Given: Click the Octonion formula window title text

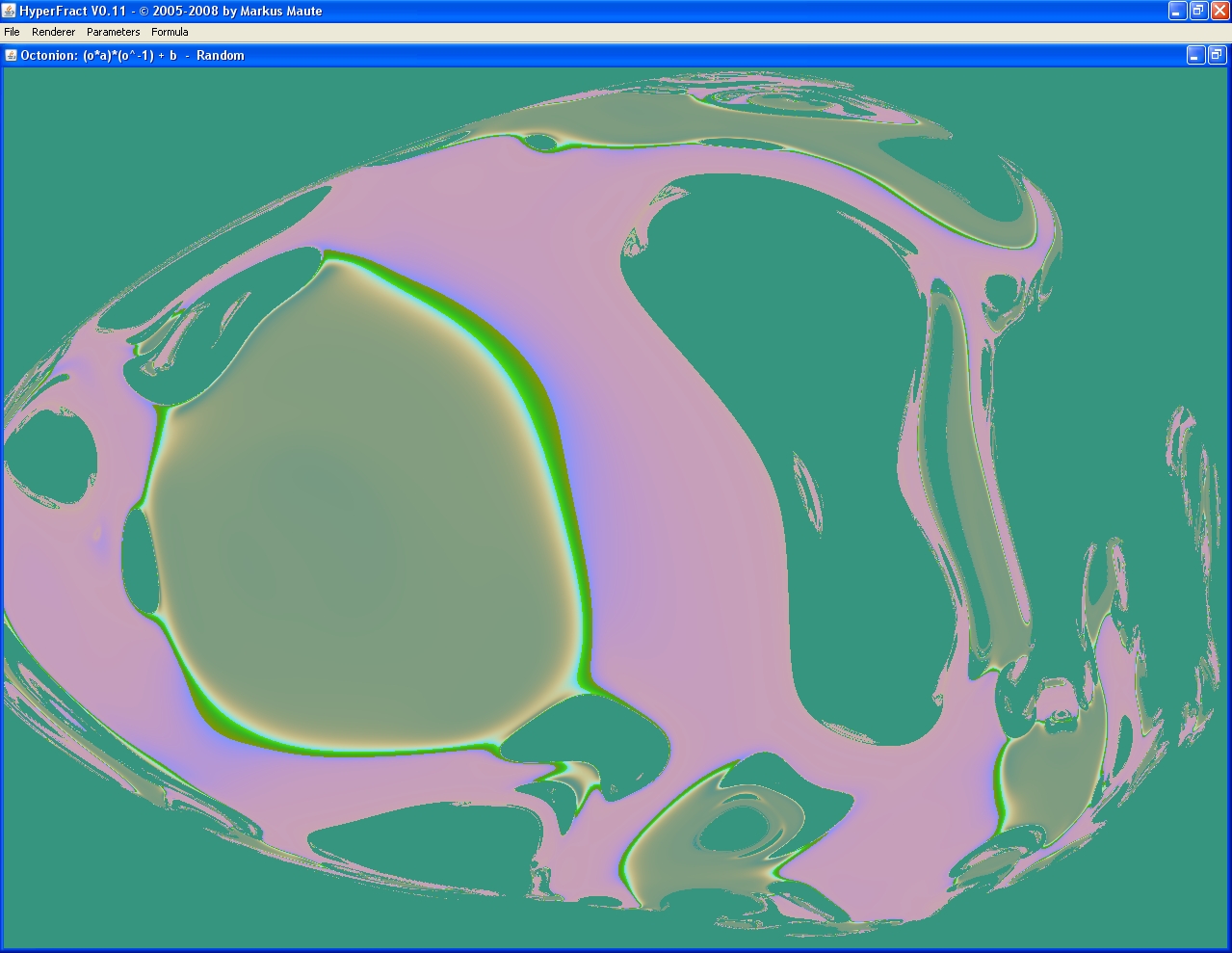Looking at the screenshot, I should tap(132, 55).
